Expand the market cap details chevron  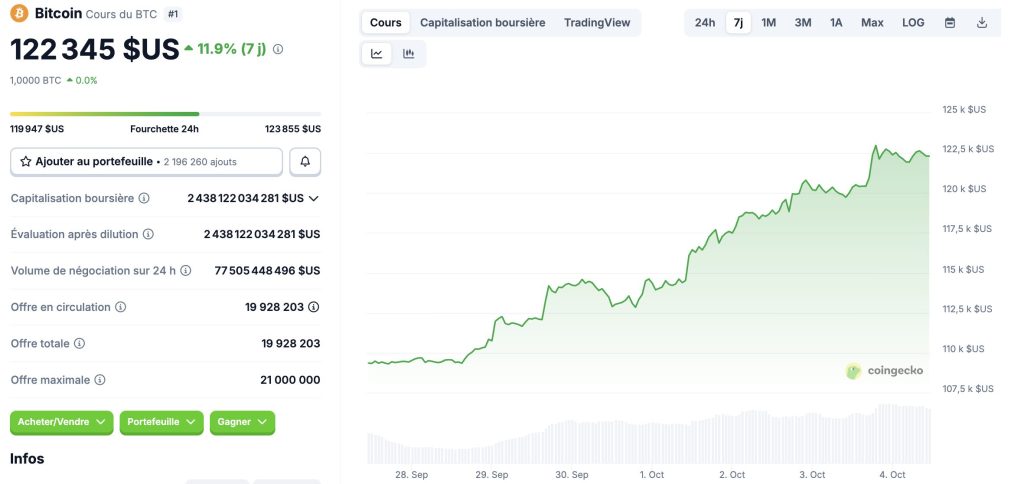click(314, 198)
